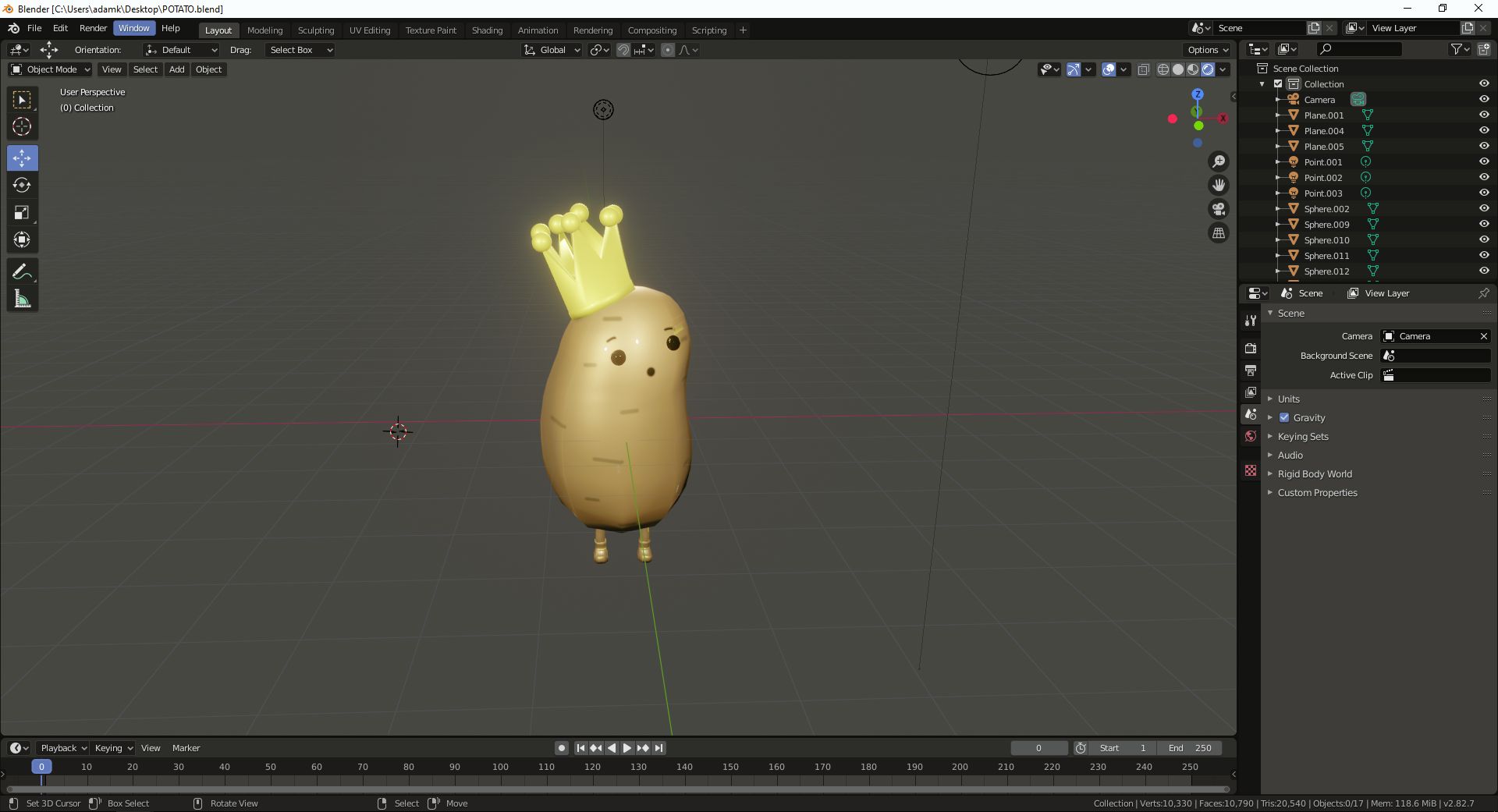Select the Annotate tool
Viewport: 1498px width, 812px height.
22,271
